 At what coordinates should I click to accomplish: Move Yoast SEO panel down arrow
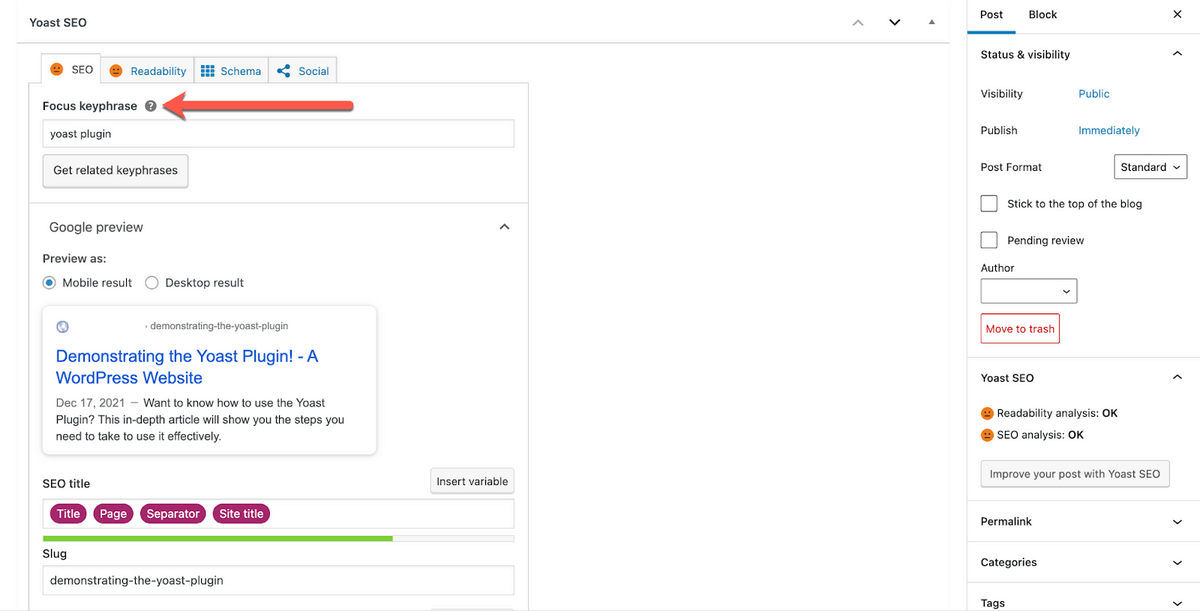point(895,22)
